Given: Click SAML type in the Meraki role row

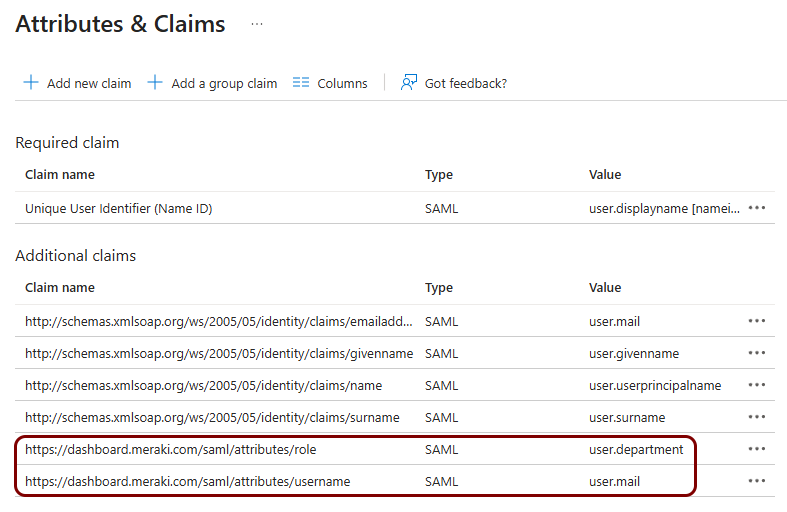Looking at the screenshot, I should tap(441, 450).
